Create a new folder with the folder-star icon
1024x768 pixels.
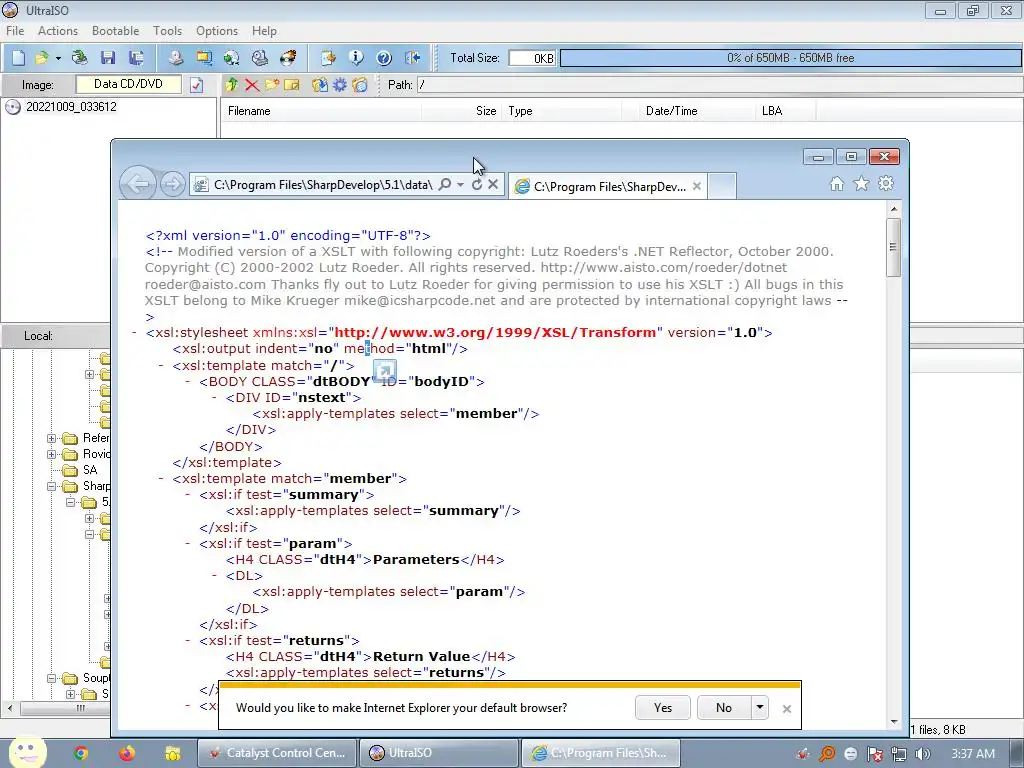tap(272, 85)
